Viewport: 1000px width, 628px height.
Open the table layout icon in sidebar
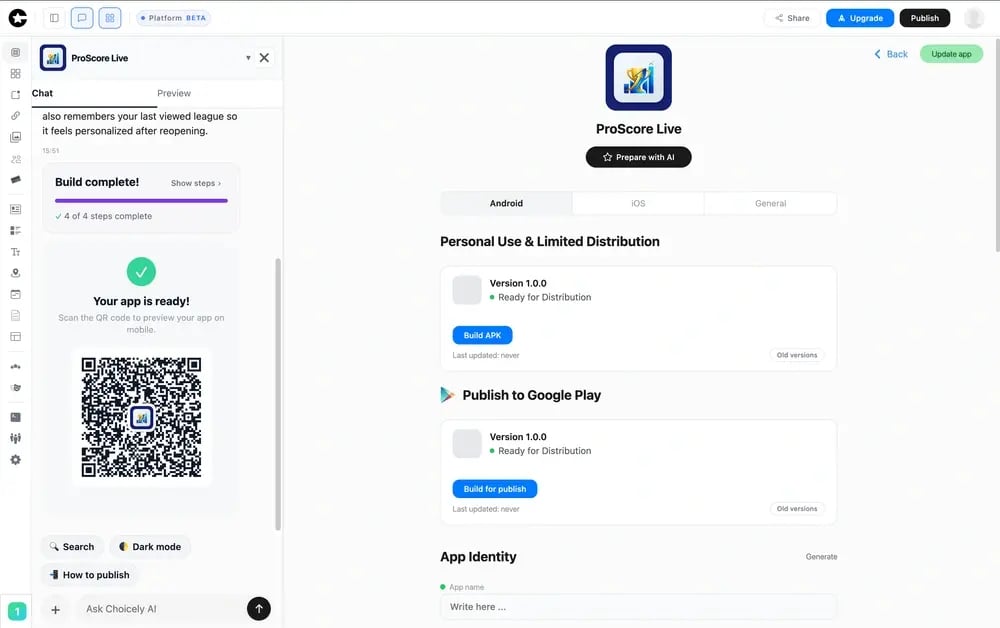pos(15,336)
